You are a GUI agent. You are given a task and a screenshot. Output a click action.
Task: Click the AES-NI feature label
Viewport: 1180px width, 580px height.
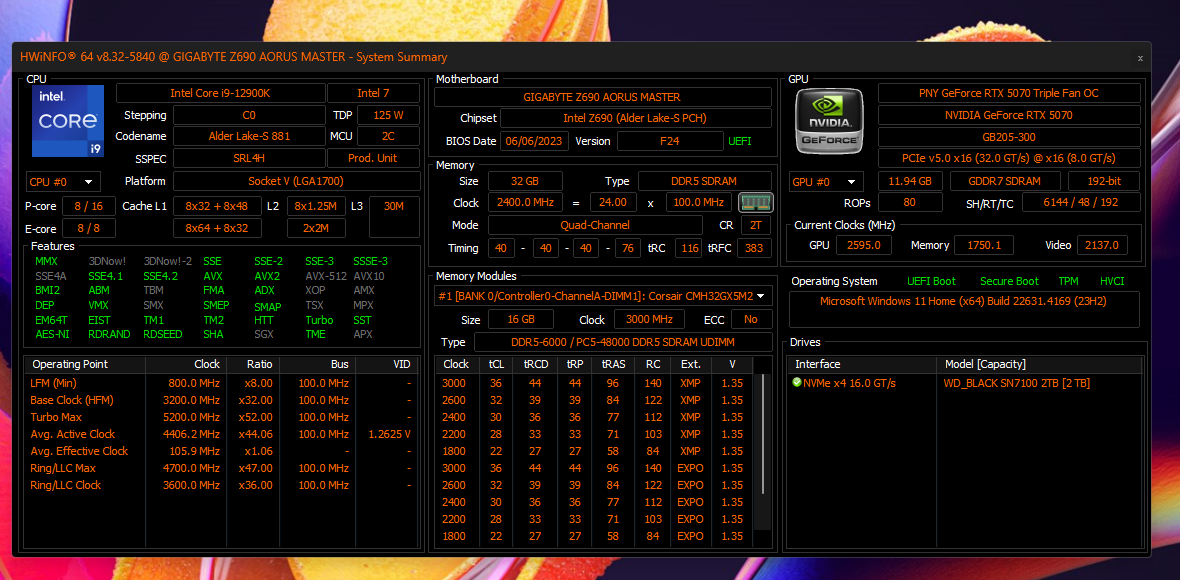pyautogui.click(x=52, y=334)
